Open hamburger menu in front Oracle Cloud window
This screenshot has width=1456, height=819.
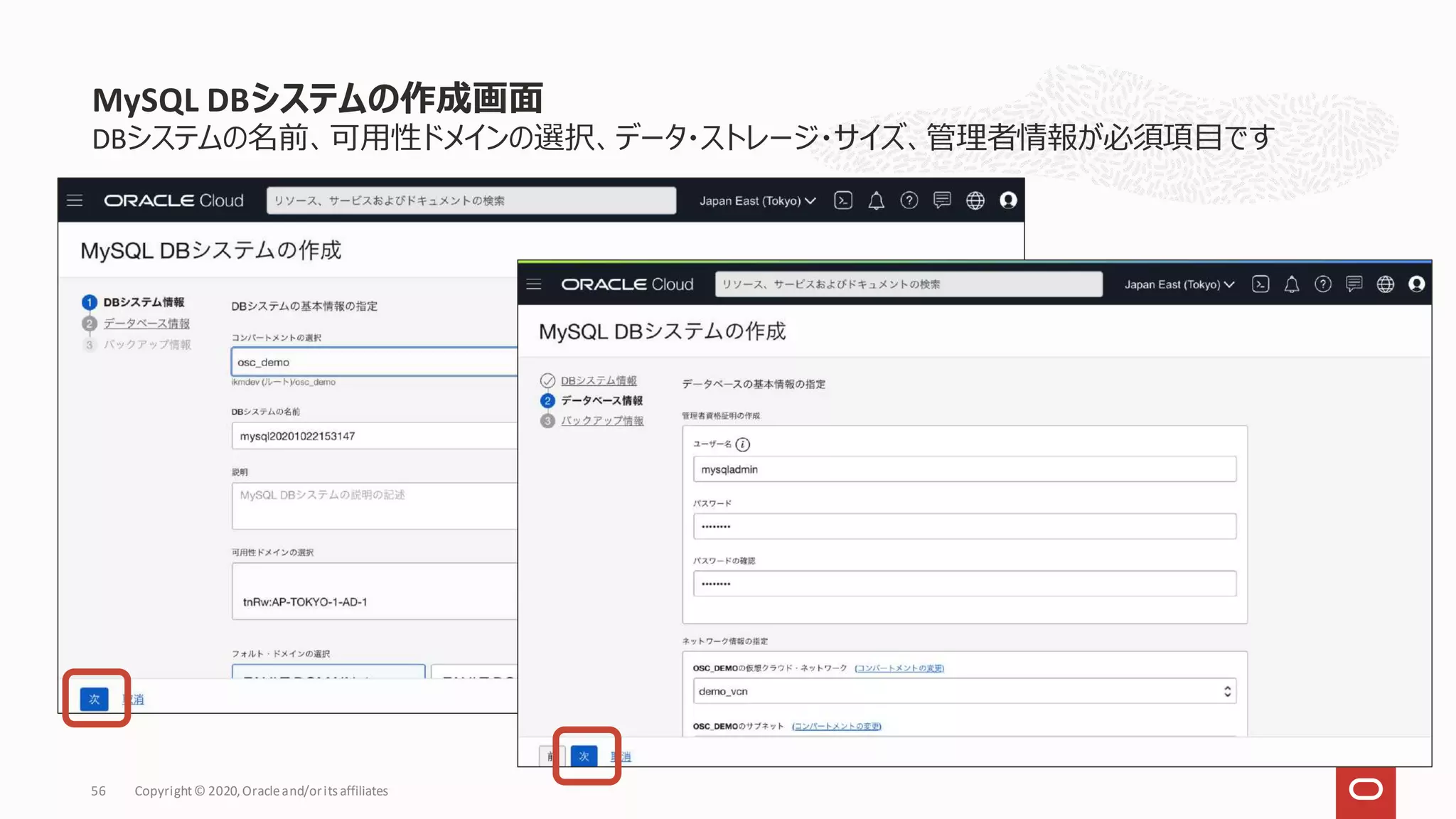[x=534, y=284]
